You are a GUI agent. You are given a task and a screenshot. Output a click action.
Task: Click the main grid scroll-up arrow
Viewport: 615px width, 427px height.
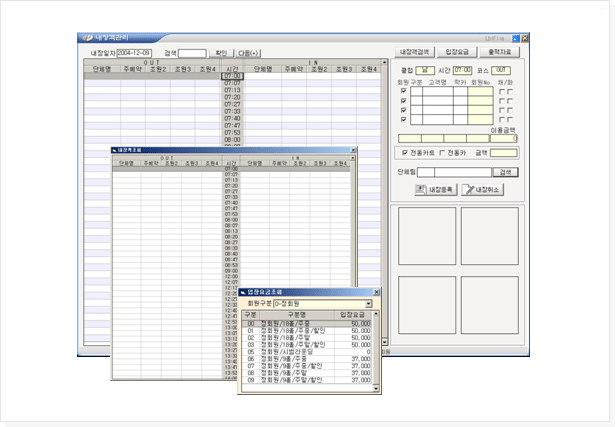click(382, 63)
